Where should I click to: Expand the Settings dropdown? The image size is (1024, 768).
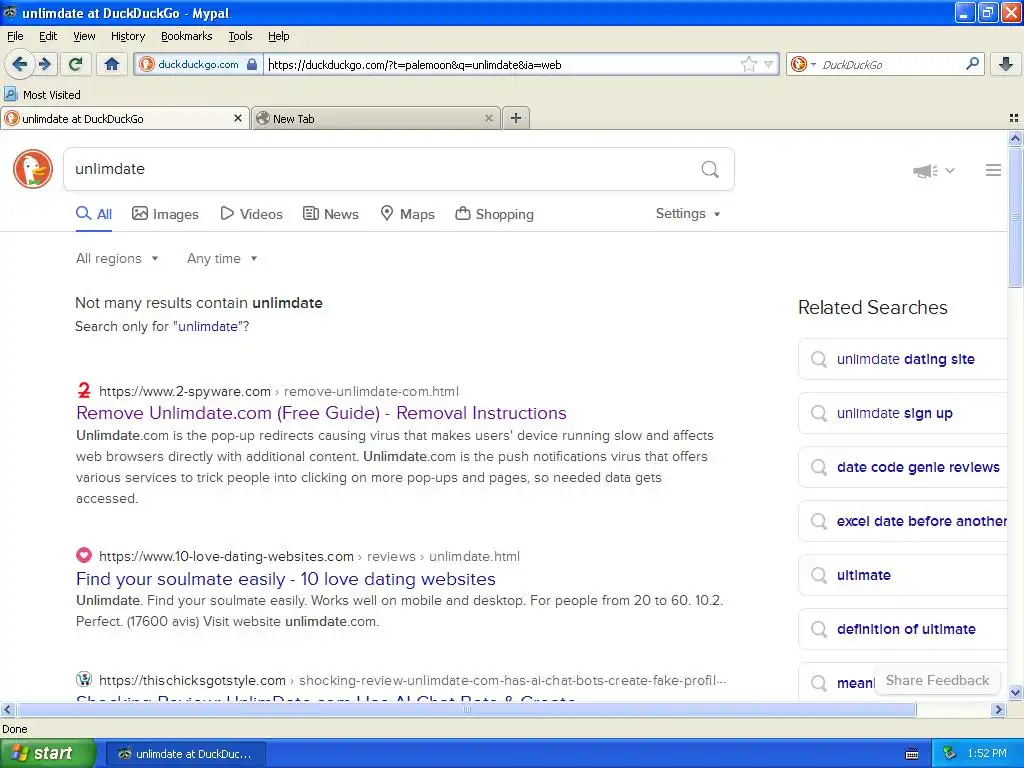[x=688, y=214]
